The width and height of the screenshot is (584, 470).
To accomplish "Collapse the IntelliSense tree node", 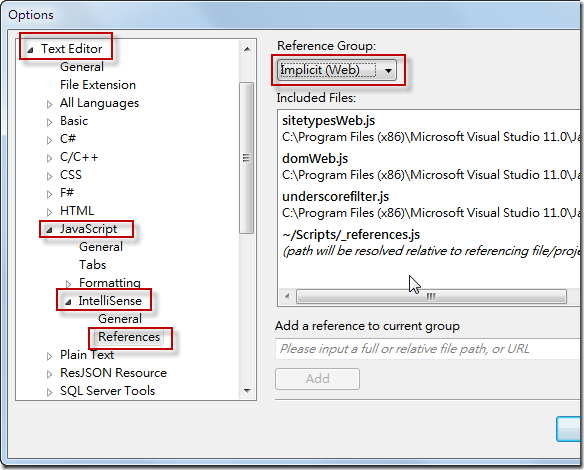I will 68,302.
